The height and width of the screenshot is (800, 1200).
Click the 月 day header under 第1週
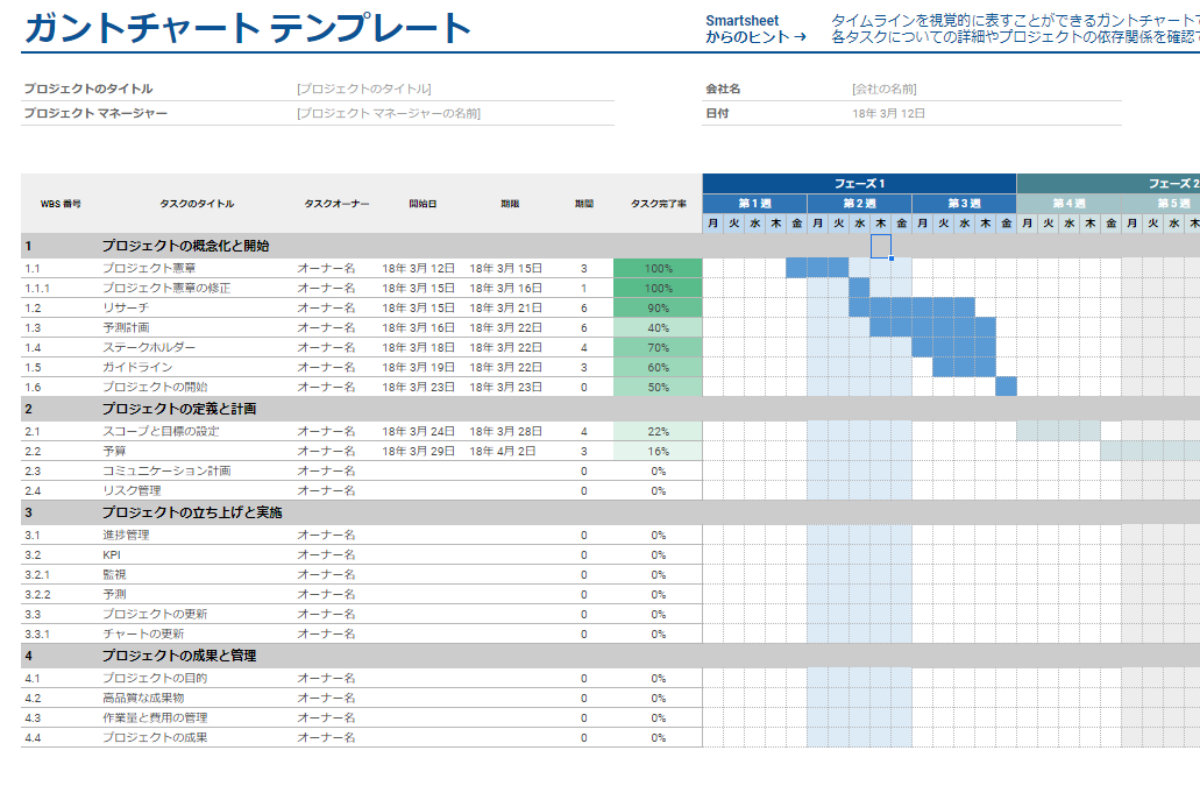(x=712, y=222)
